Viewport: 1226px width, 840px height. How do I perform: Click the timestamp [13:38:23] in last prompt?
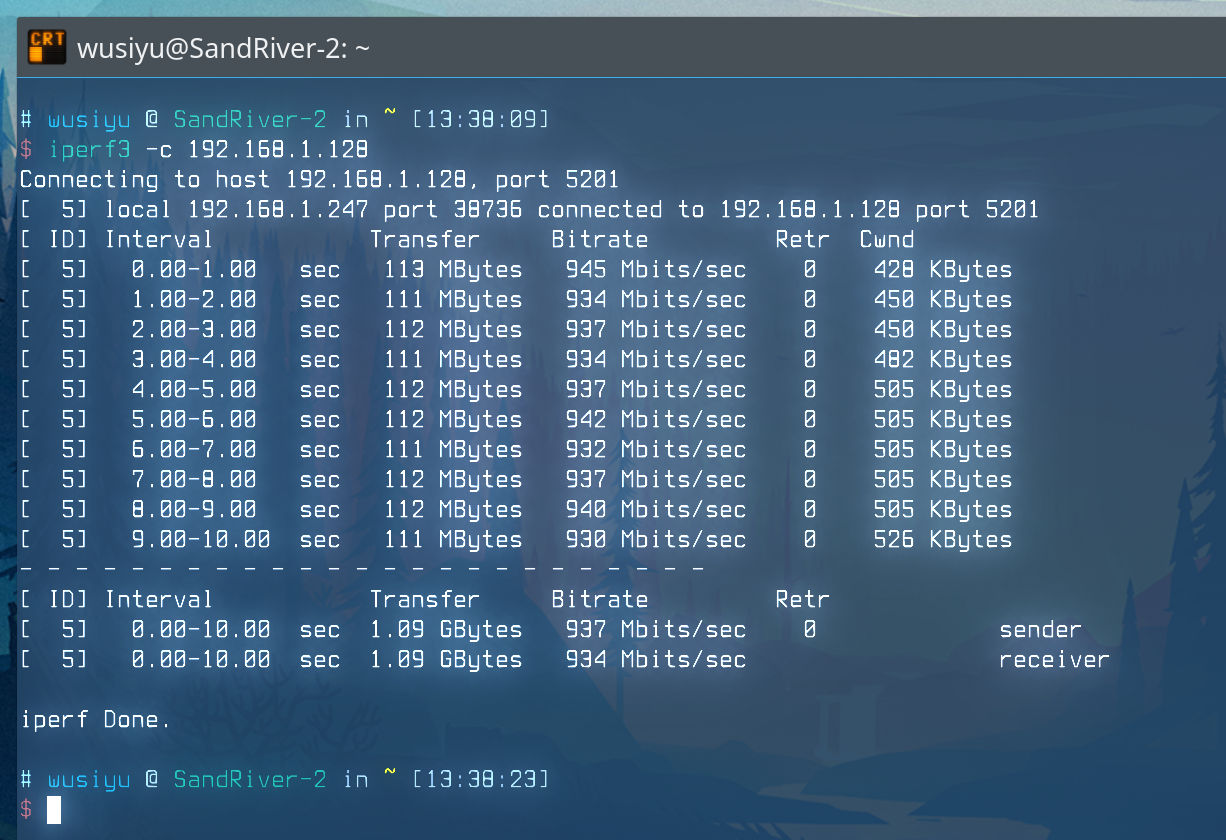480,780
